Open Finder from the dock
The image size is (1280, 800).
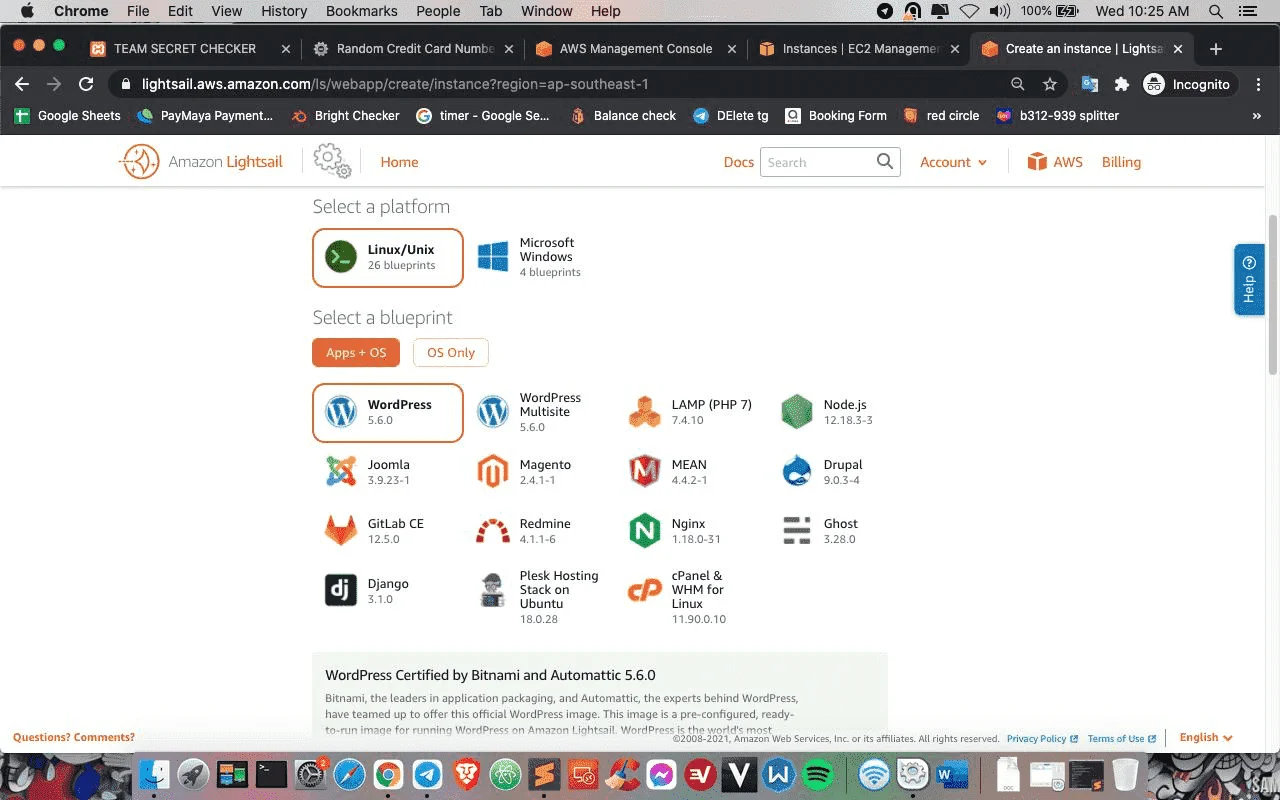pyautogui.click(x=154, y=774)
